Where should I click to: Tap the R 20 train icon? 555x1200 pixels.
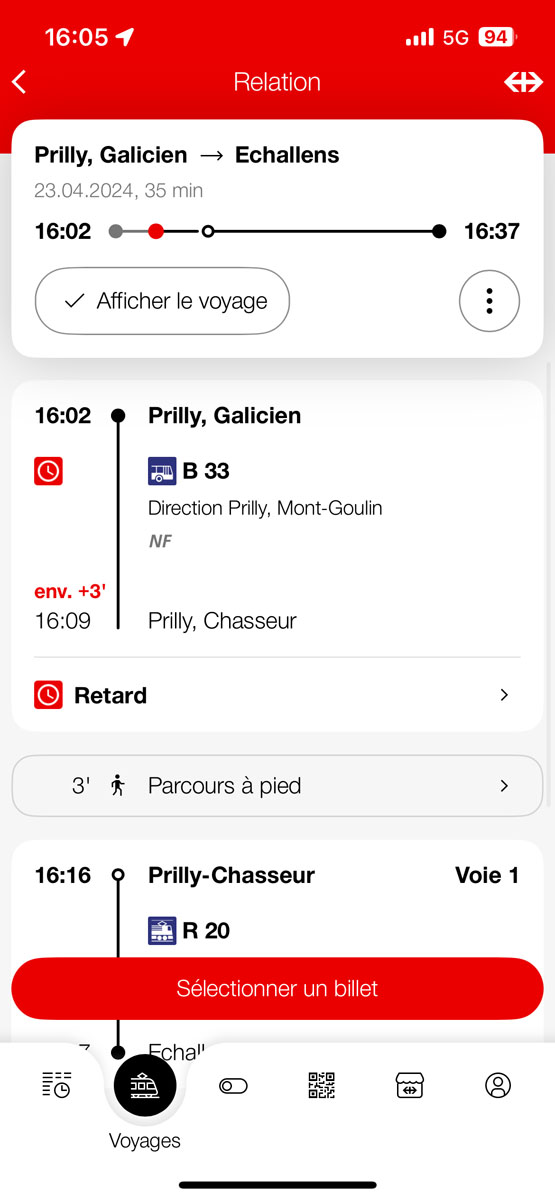click(162, 930)
